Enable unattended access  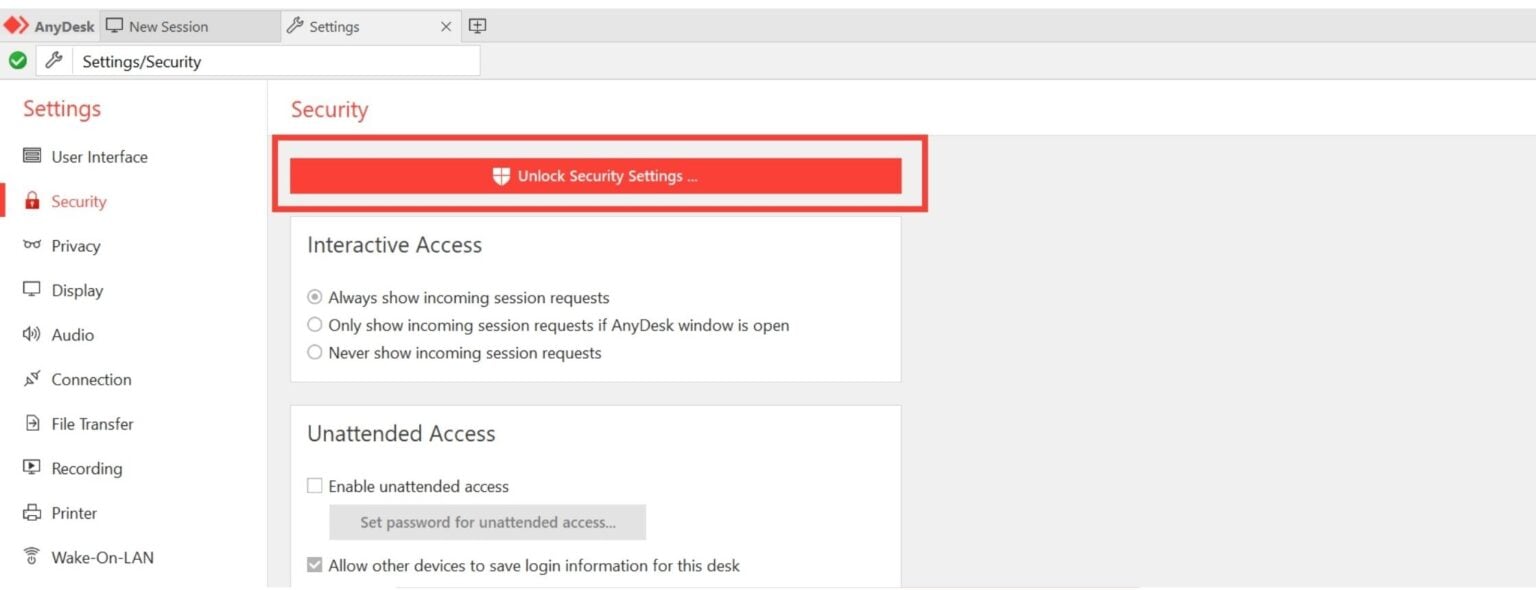(x=315, y=486)
